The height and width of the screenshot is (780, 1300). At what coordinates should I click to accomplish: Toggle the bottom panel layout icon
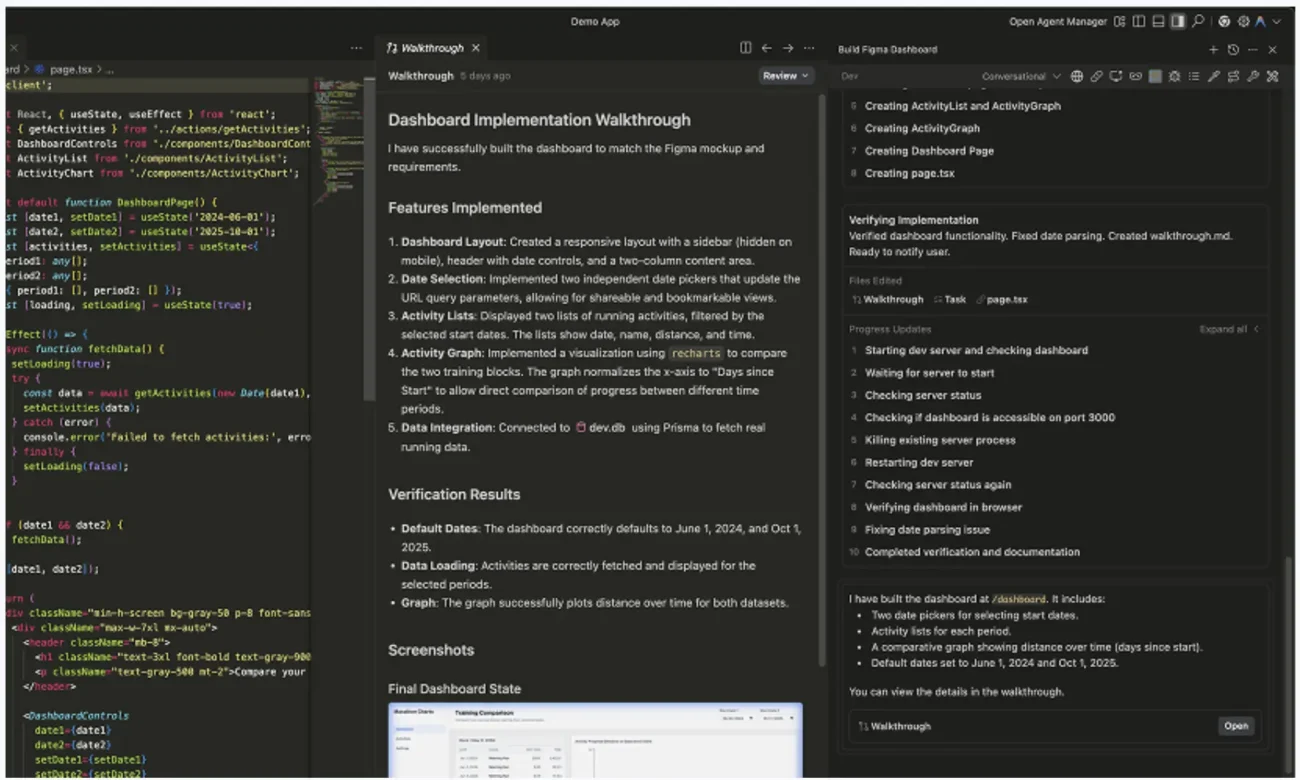1160,21
